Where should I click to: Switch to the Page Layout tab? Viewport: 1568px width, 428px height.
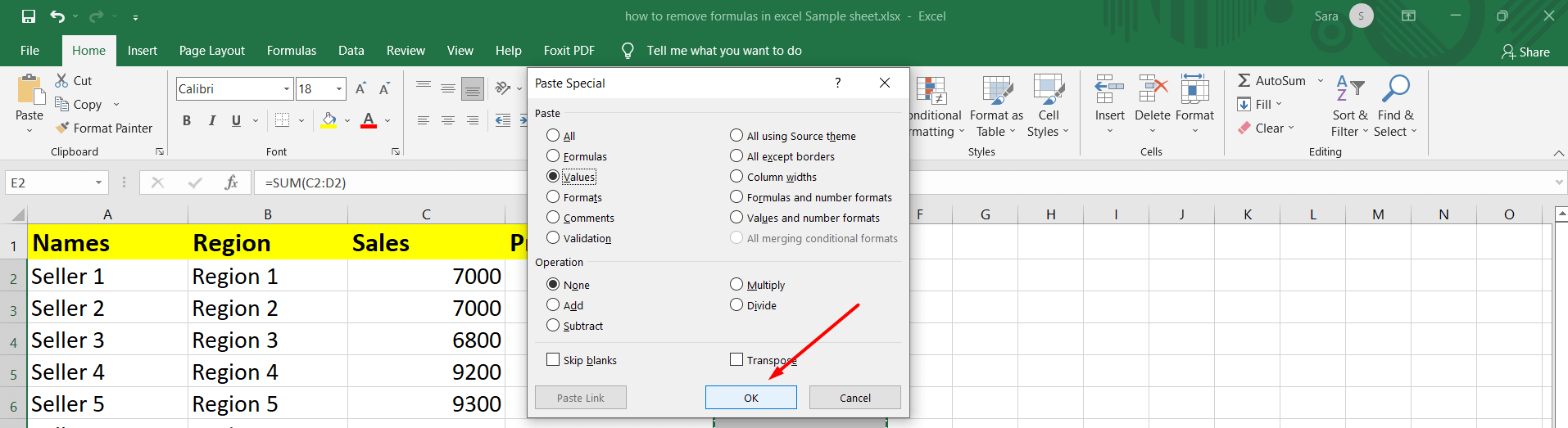212,51
